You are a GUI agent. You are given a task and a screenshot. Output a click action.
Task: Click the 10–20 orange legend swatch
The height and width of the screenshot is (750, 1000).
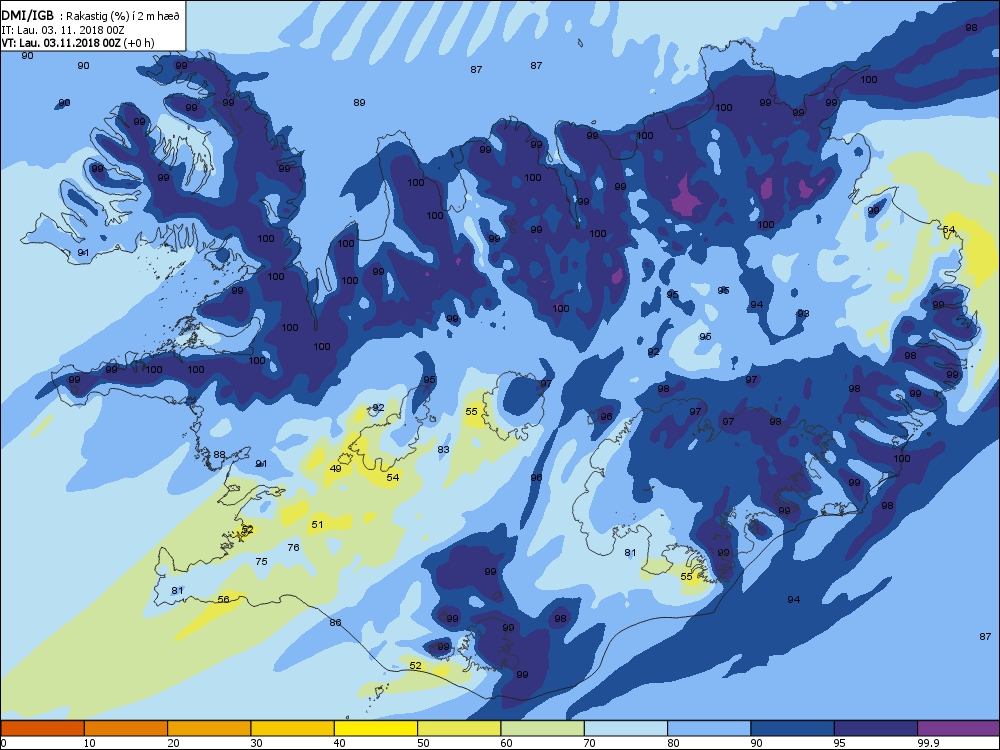coord(126,728)
